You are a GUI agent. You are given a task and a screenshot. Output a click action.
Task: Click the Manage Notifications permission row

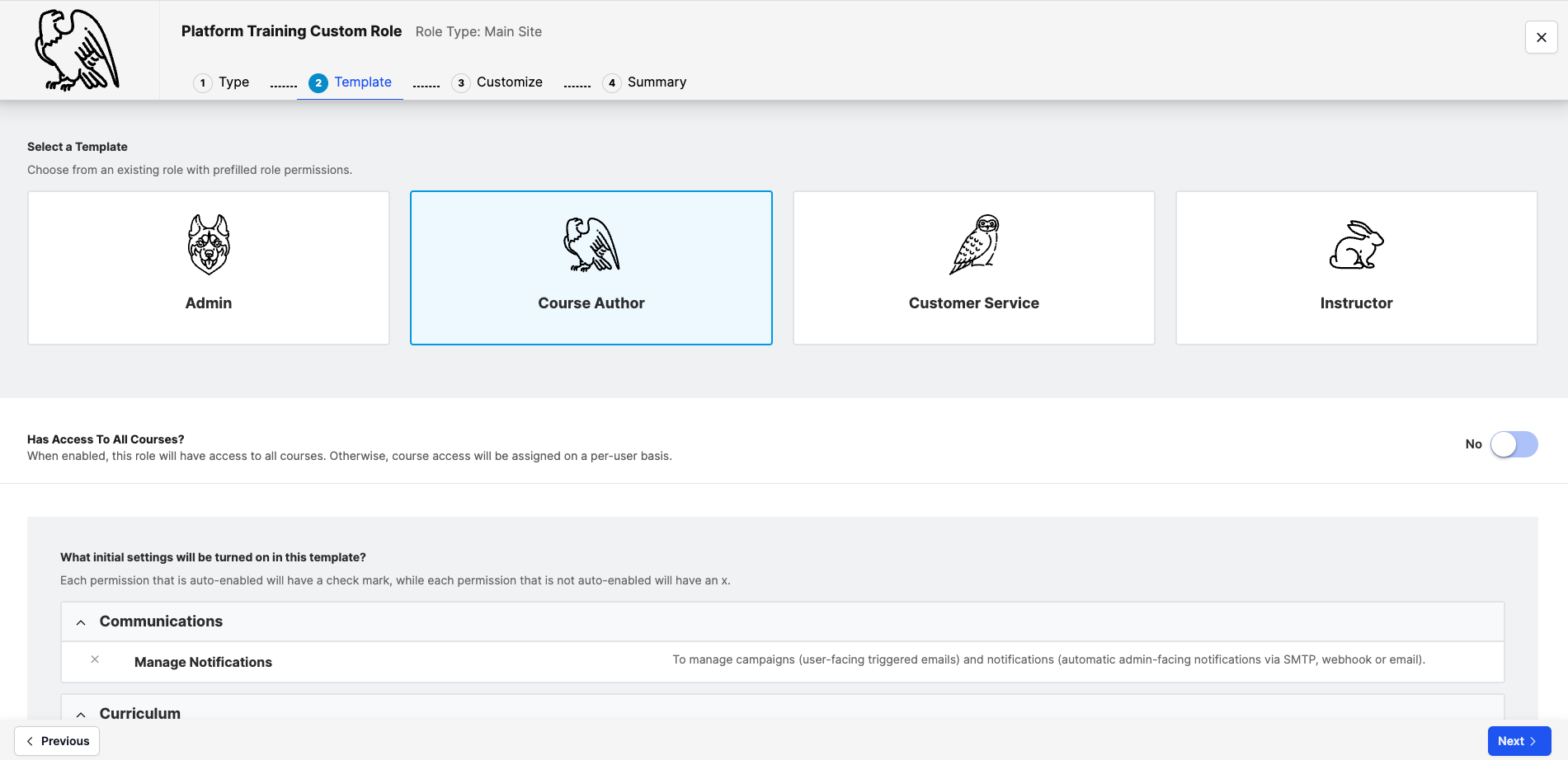coord(783,662)
